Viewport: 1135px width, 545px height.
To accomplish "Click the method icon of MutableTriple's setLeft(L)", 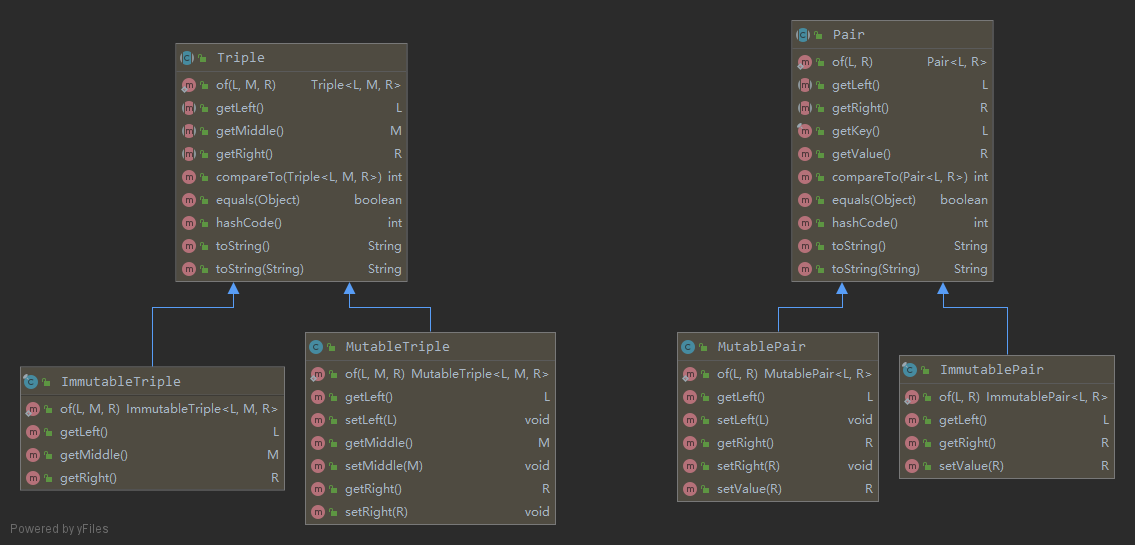I will coord(317,420).
